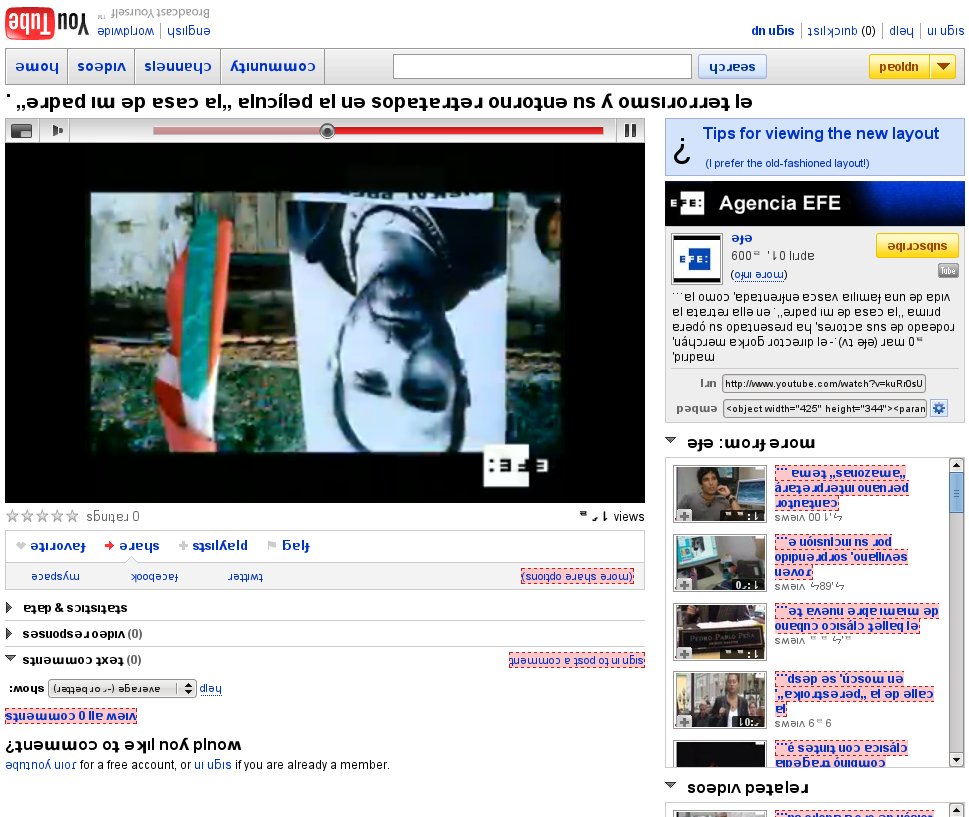Share to myspace
The height and width of the screenshot is (817, 969).
click(55, 576)
